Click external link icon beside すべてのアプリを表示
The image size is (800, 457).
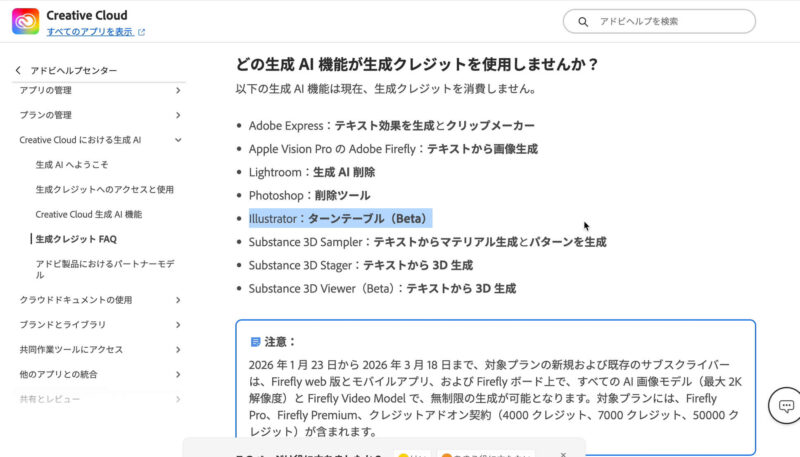[141, 32]
